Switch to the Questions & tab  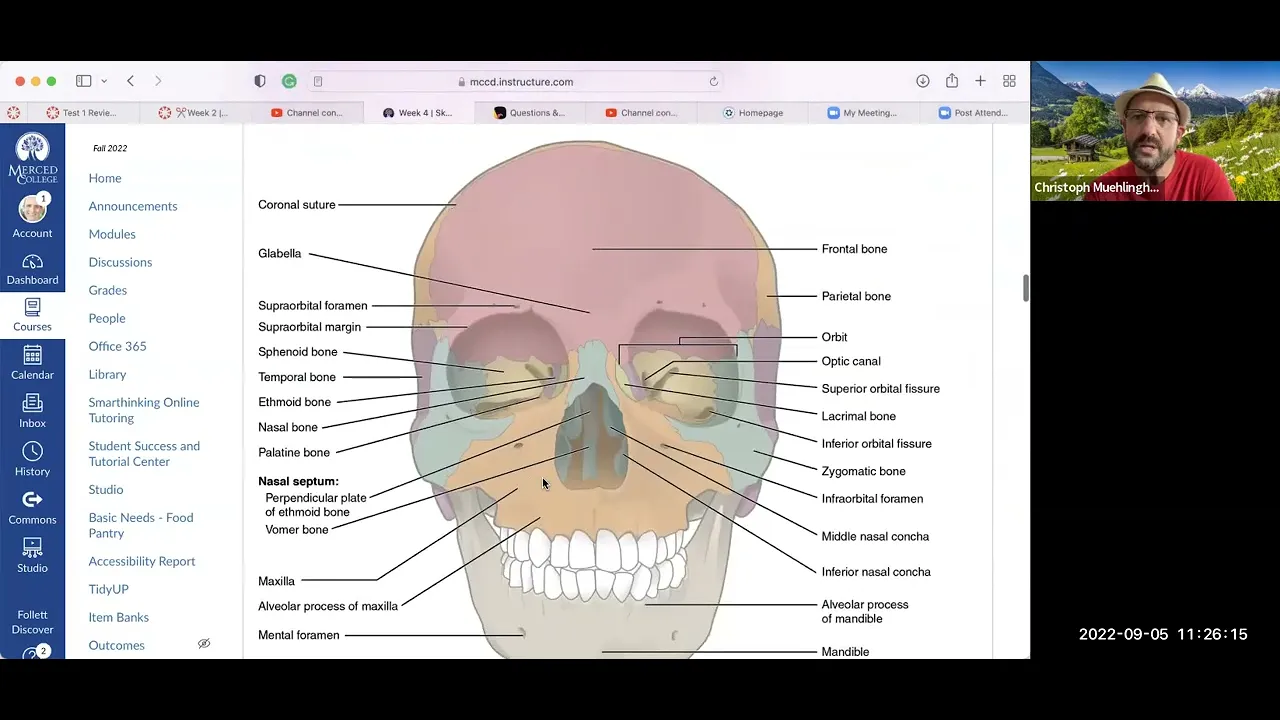[x=530, y=113]
